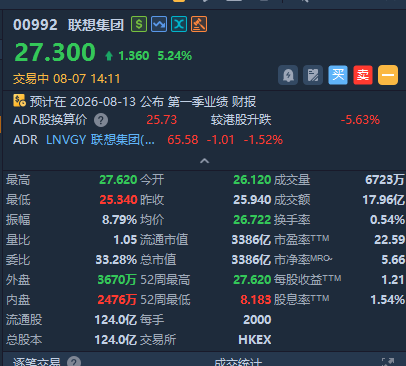The height and width of the screenshot is (366, 406).
Task: Collapse the ADR section with the up chevron
Action: [x=204, y=161]
